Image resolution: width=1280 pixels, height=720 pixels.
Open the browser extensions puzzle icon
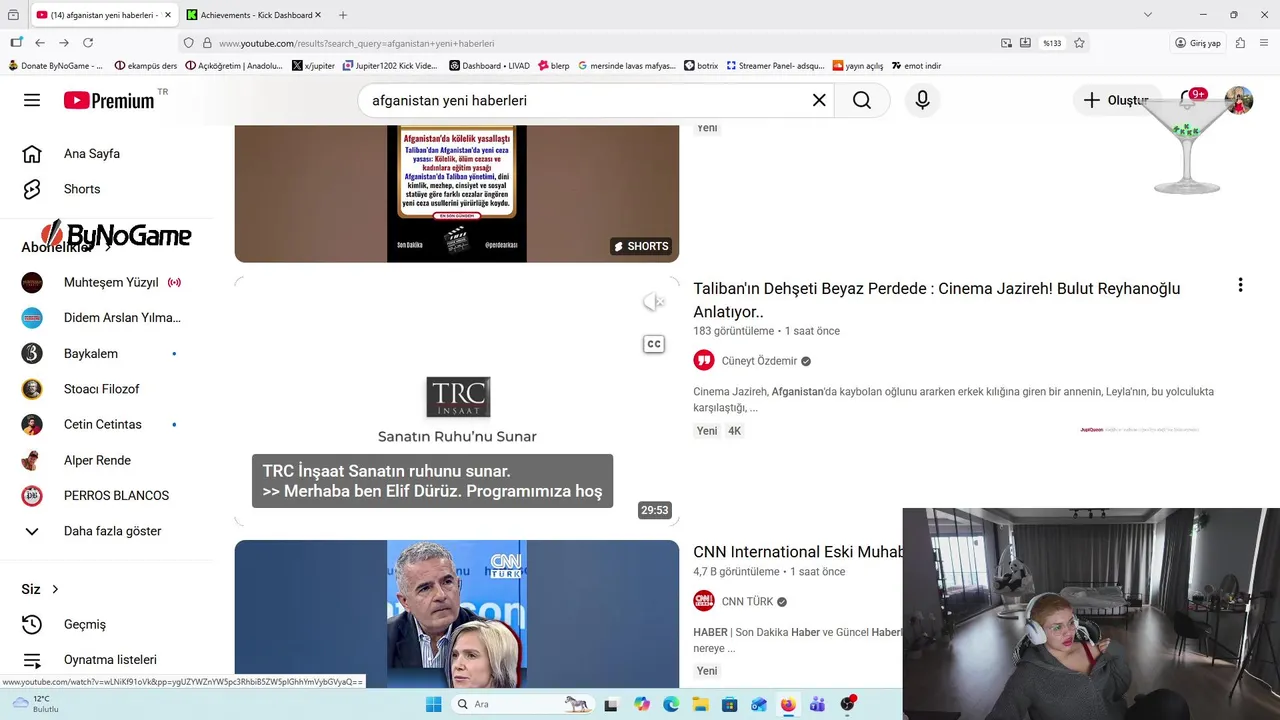(1240, 43)
